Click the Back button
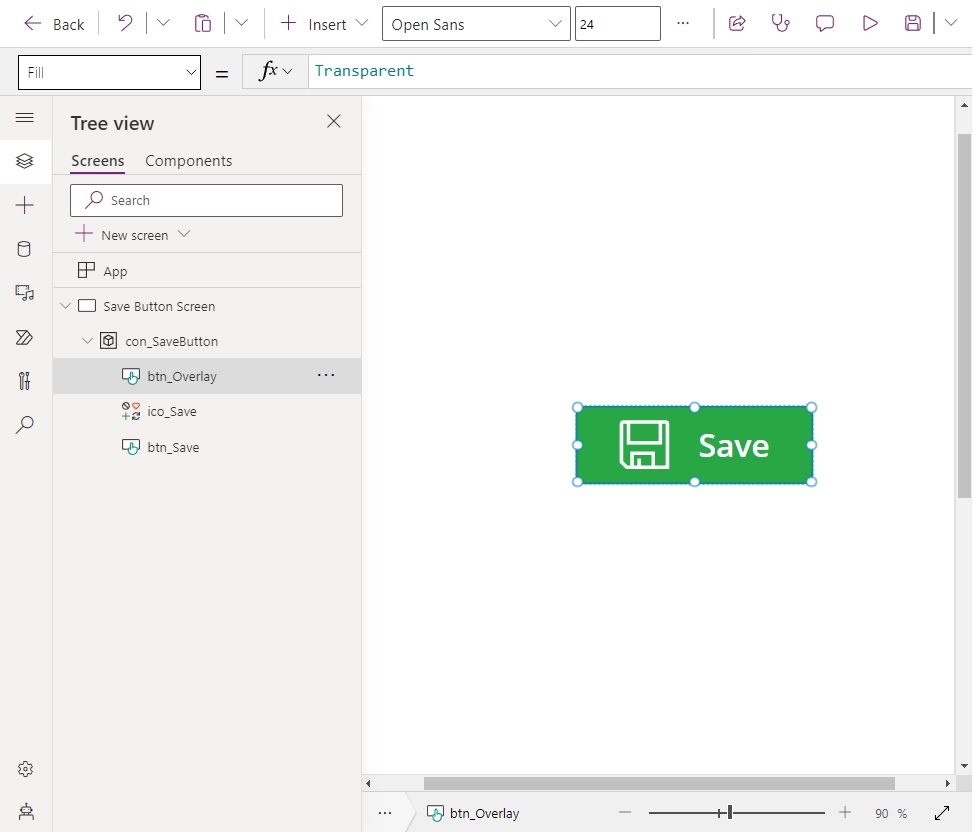The width and height of the screenshot is (974, 832). 54,23
